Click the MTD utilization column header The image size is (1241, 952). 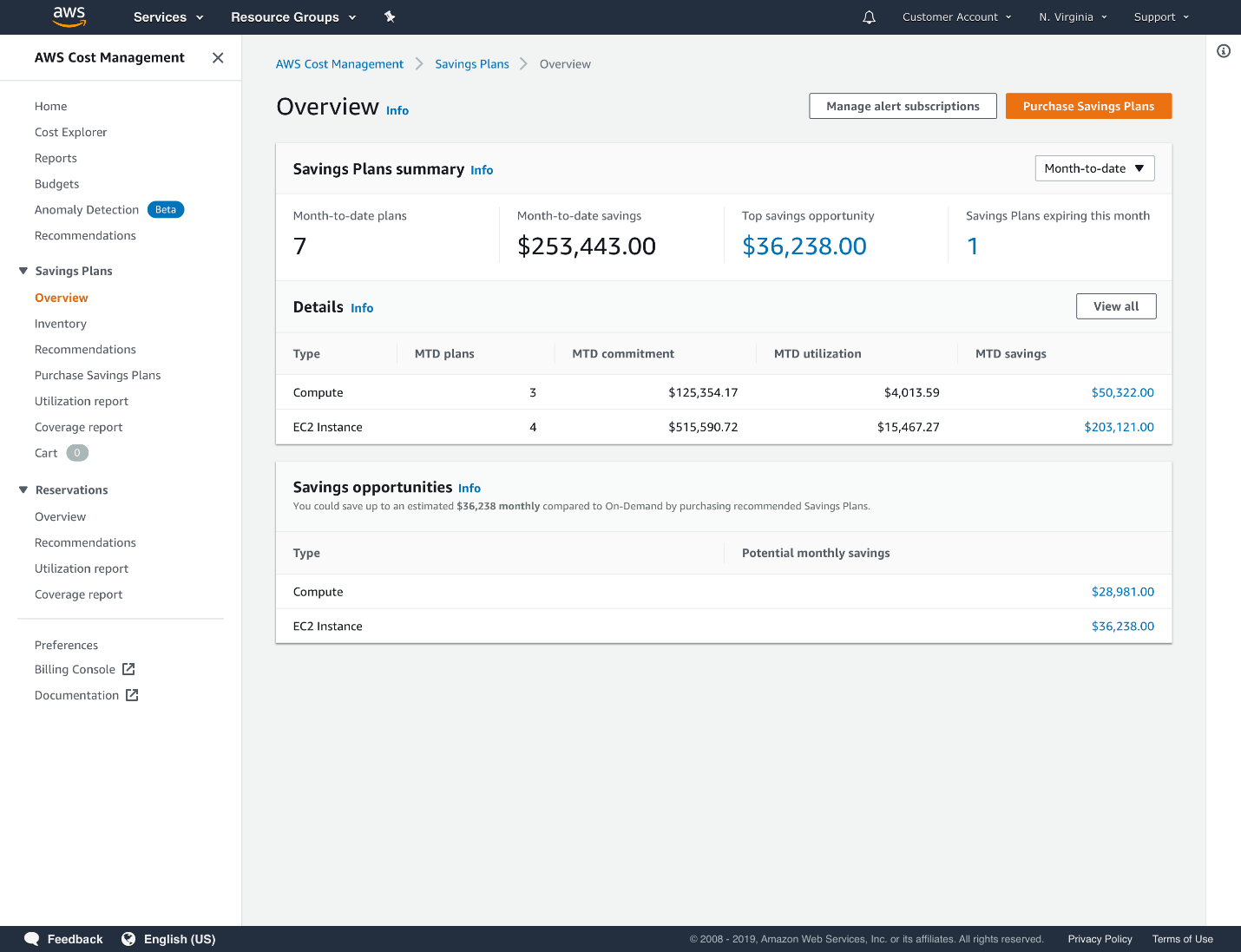(817, 354)
